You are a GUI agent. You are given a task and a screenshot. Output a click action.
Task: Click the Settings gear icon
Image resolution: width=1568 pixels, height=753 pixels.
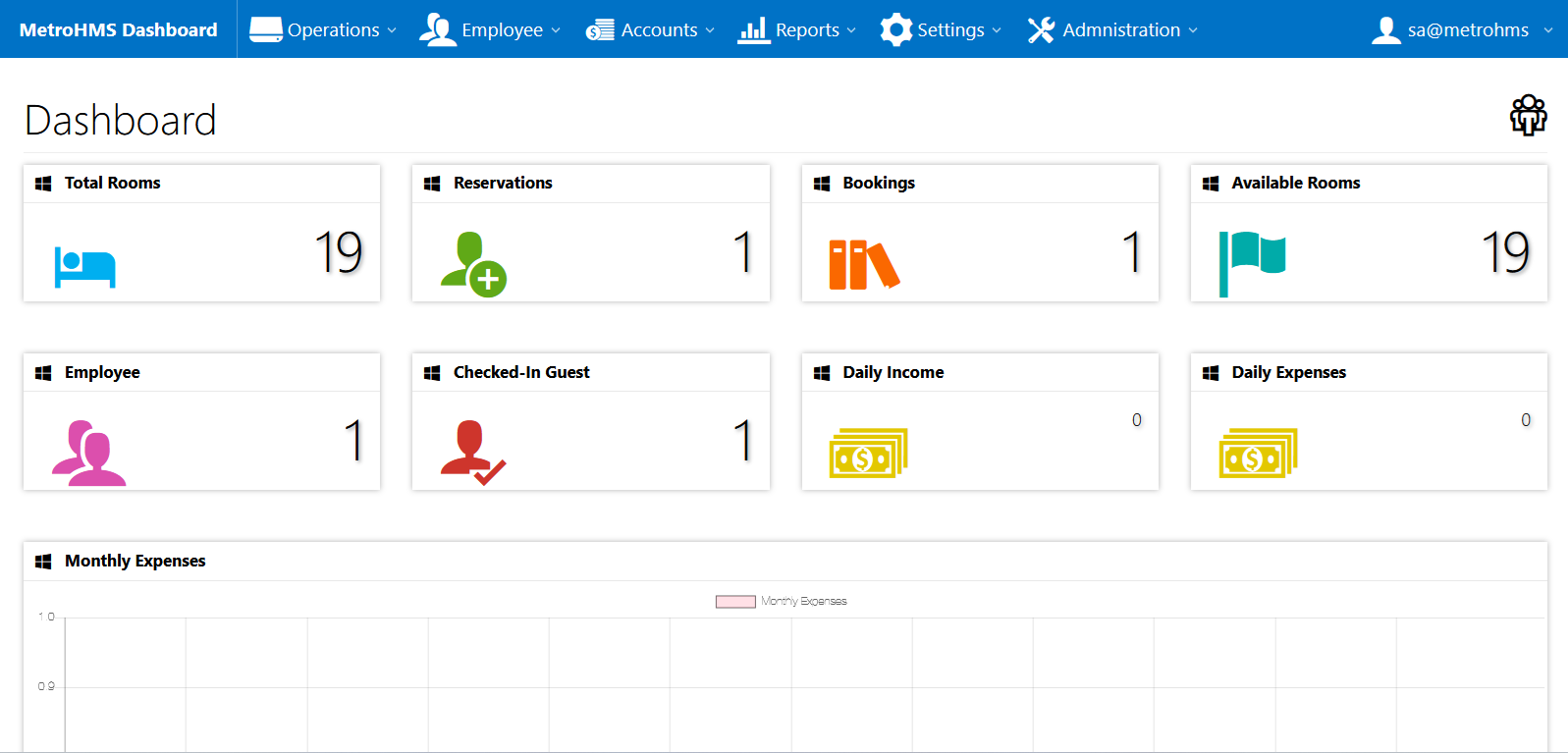pyautogui.click(x=896, y=29)
